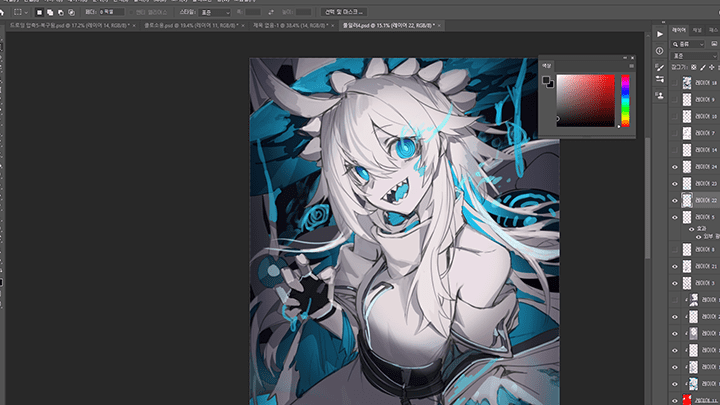Choose Intersect with Selection mode icon
This screenshot has height=405, width=720.
(71, 12)
